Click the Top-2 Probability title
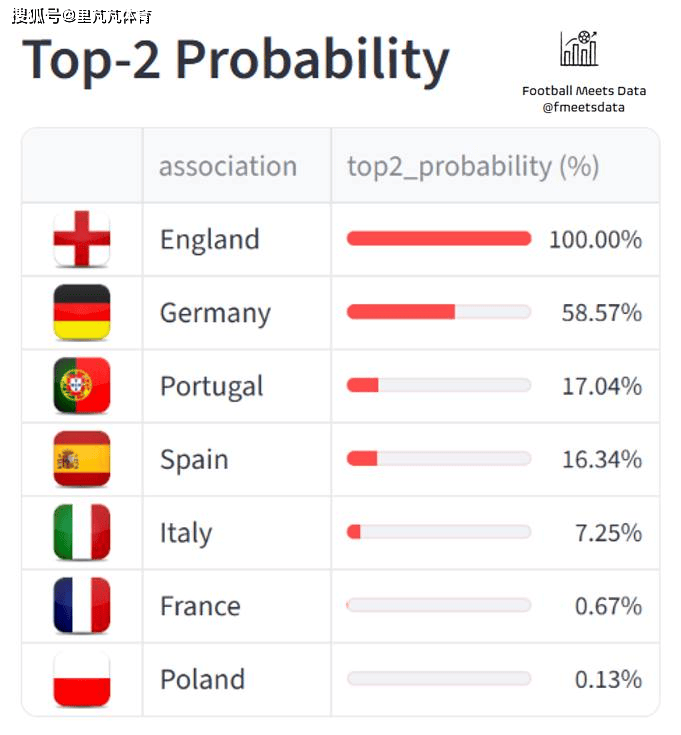The width and height of the screenshot is (681, 735). pos(236,60)
